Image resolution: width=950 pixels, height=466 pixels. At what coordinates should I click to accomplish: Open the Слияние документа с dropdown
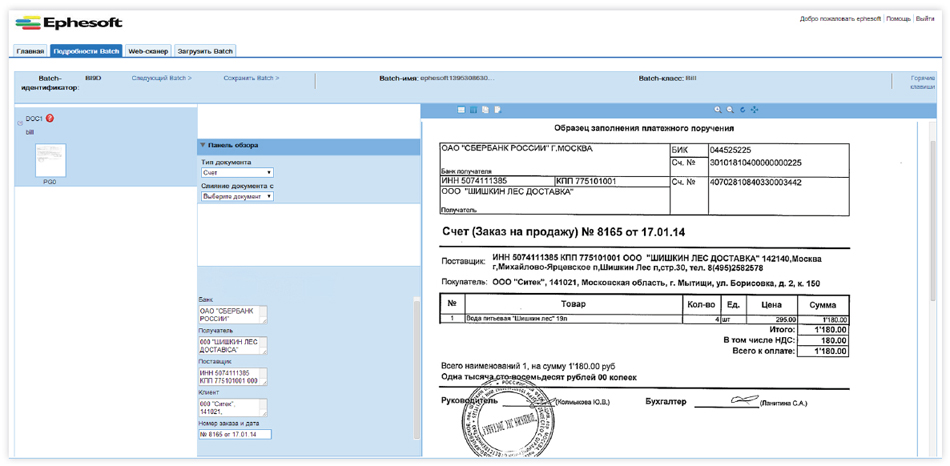click(x=237, y=197)
